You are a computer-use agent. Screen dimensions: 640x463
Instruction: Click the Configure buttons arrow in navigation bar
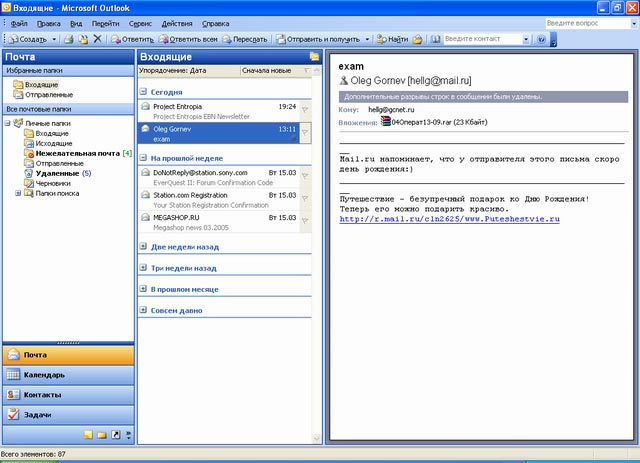click(129, 435)
